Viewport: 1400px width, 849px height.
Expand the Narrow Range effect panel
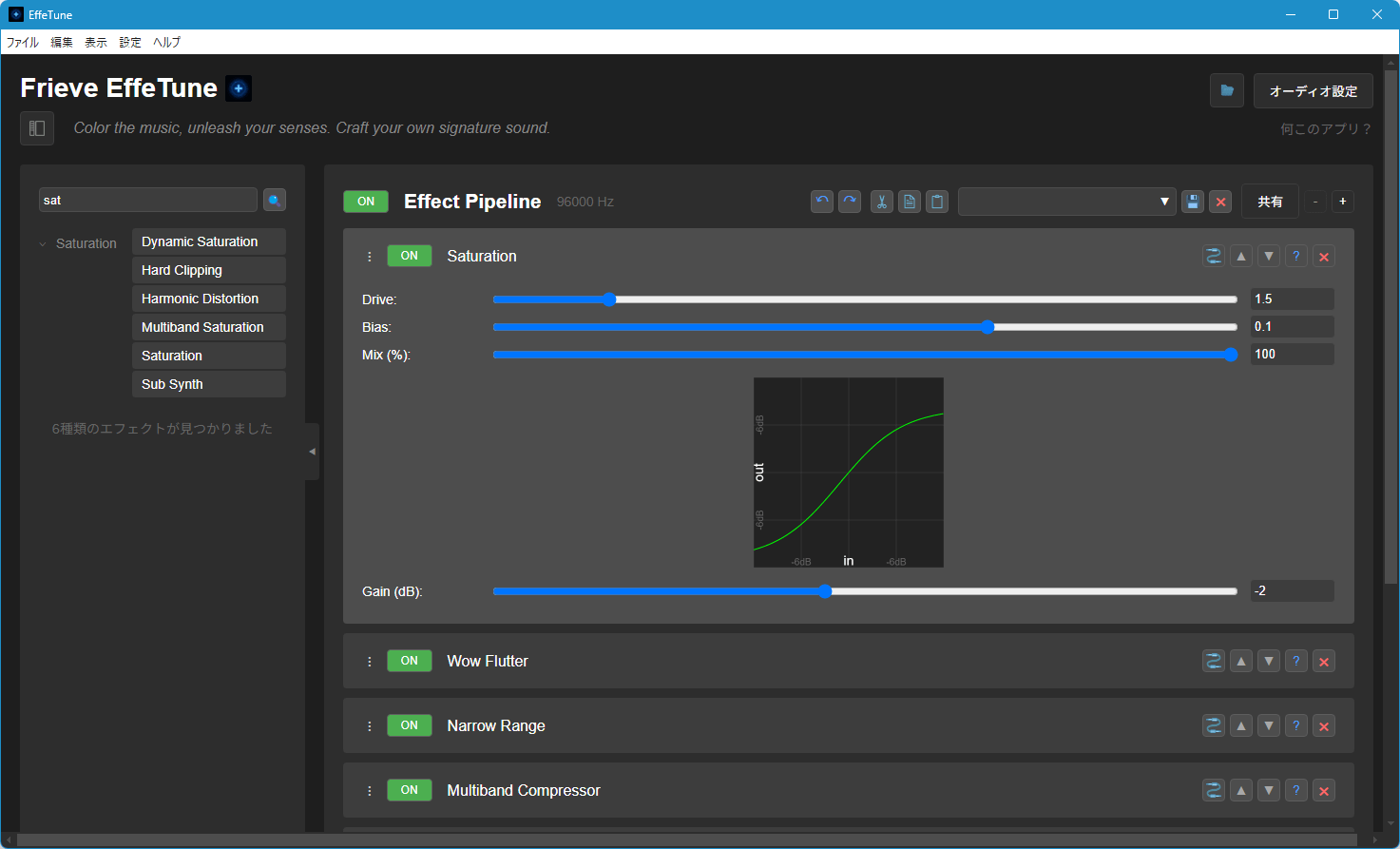tap(496, 725)
